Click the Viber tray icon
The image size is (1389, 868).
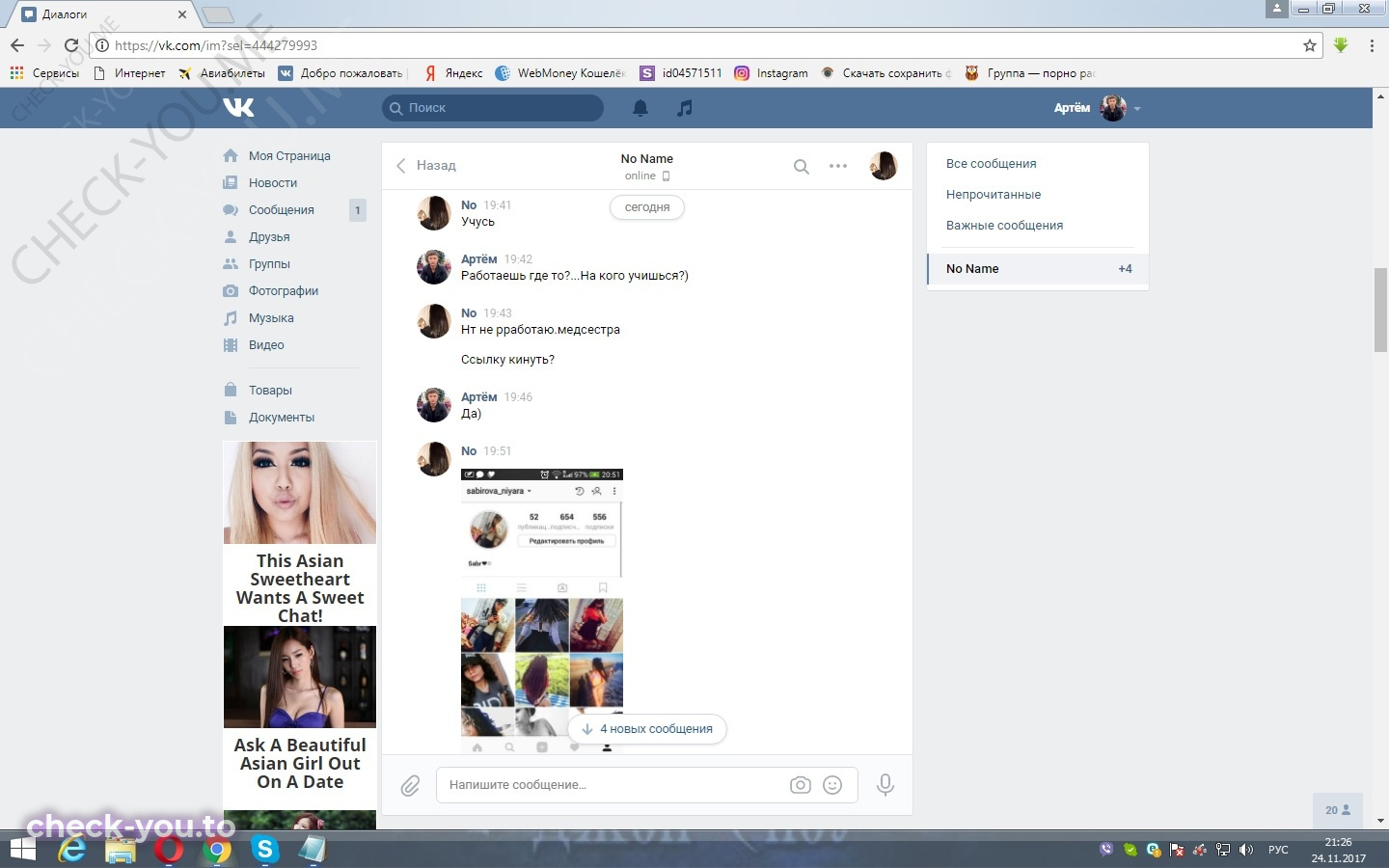1106,850
